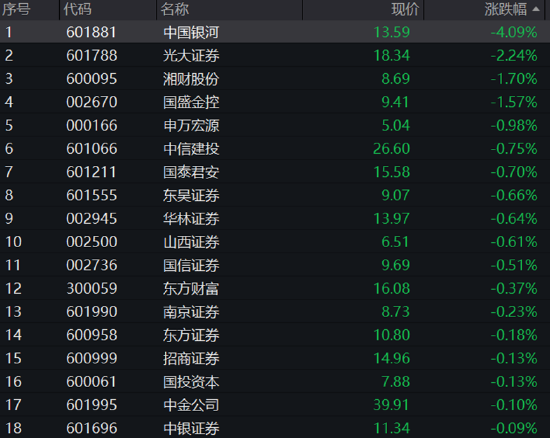550x438 pixels.
Task: Click price 16.08 of 东方财富
Action: pyautogui.click(x=391, y=288)
